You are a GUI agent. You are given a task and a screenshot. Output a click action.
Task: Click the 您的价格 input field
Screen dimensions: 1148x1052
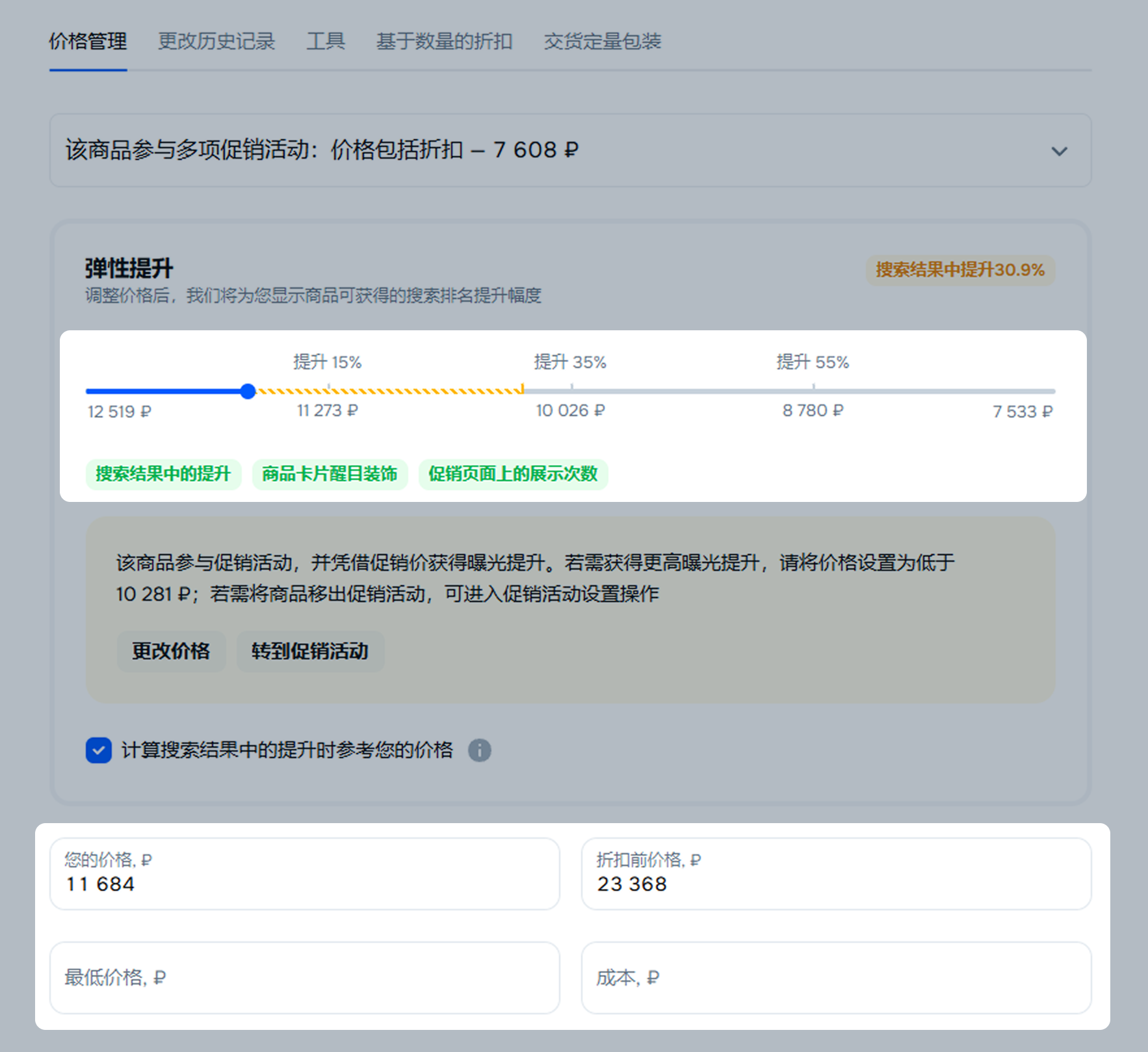[x=304, y=874]
